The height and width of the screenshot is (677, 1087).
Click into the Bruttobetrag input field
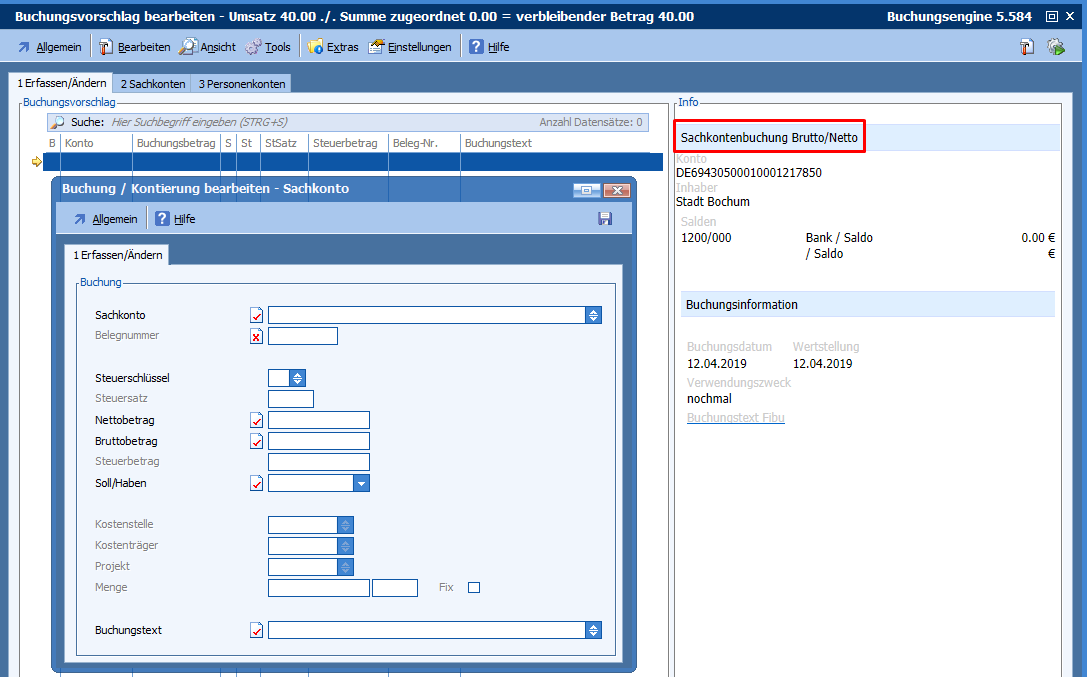319,441
